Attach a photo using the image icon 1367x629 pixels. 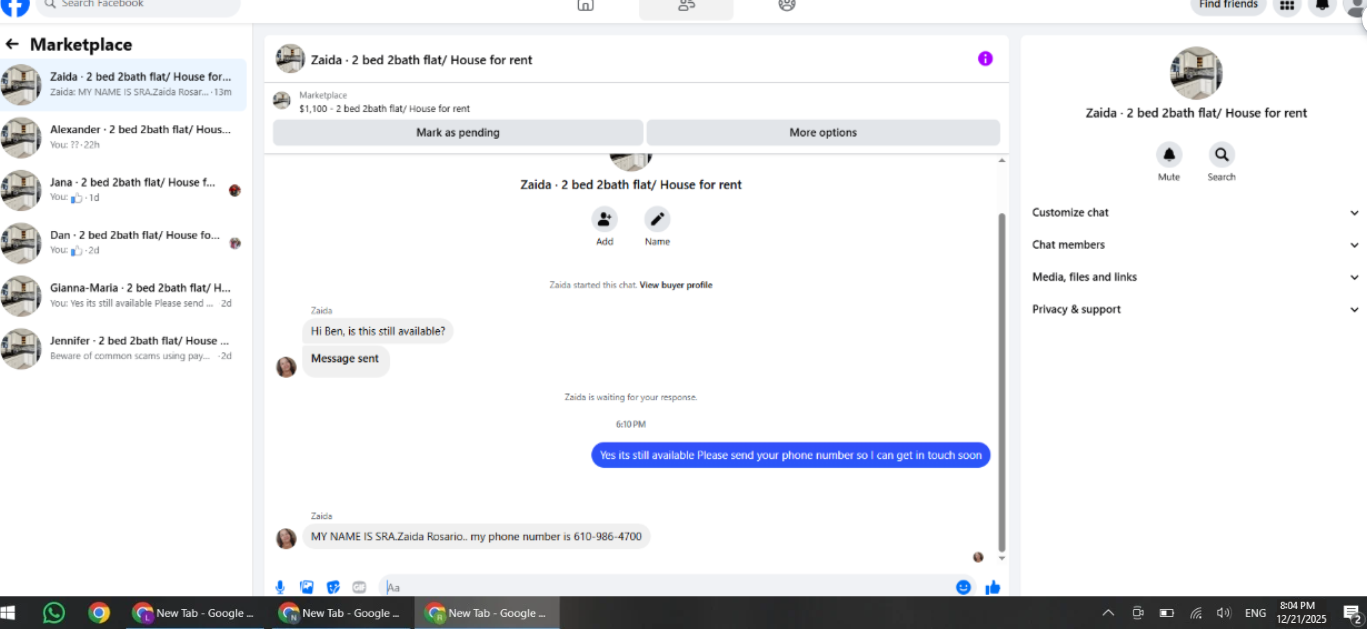point(307,587)
